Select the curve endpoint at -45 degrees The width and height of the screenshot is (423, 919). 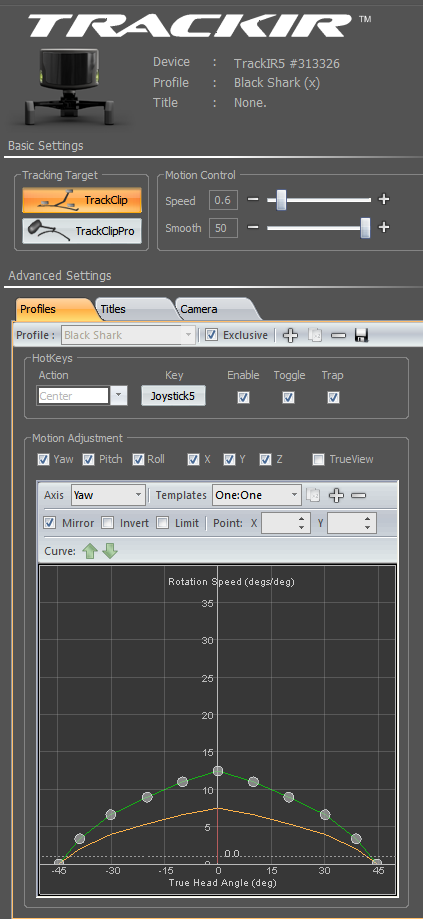[59, 863]
